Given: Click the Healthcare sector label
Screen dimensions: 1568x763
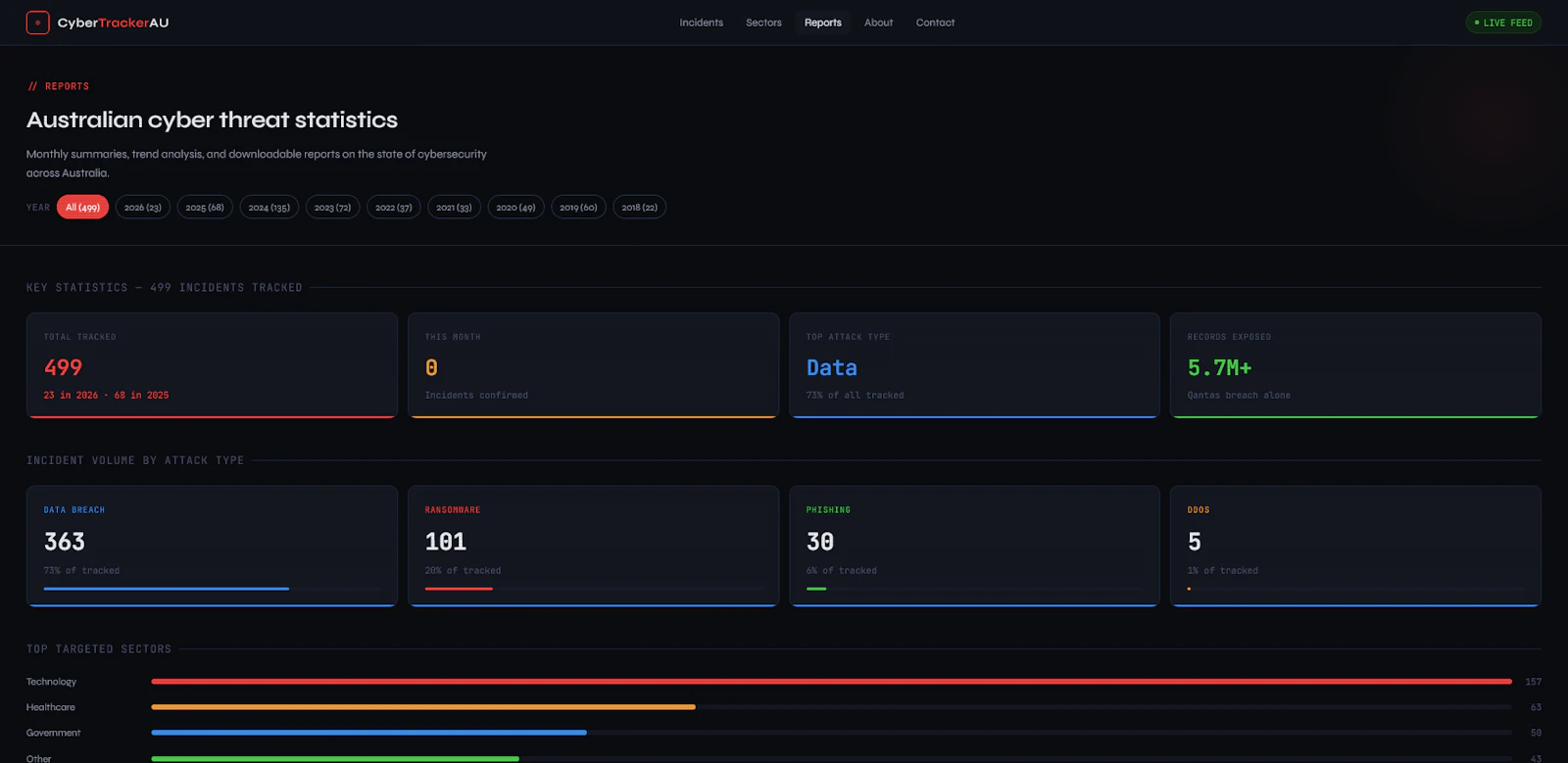Looking at the screenshot, I should pos(51,707).
